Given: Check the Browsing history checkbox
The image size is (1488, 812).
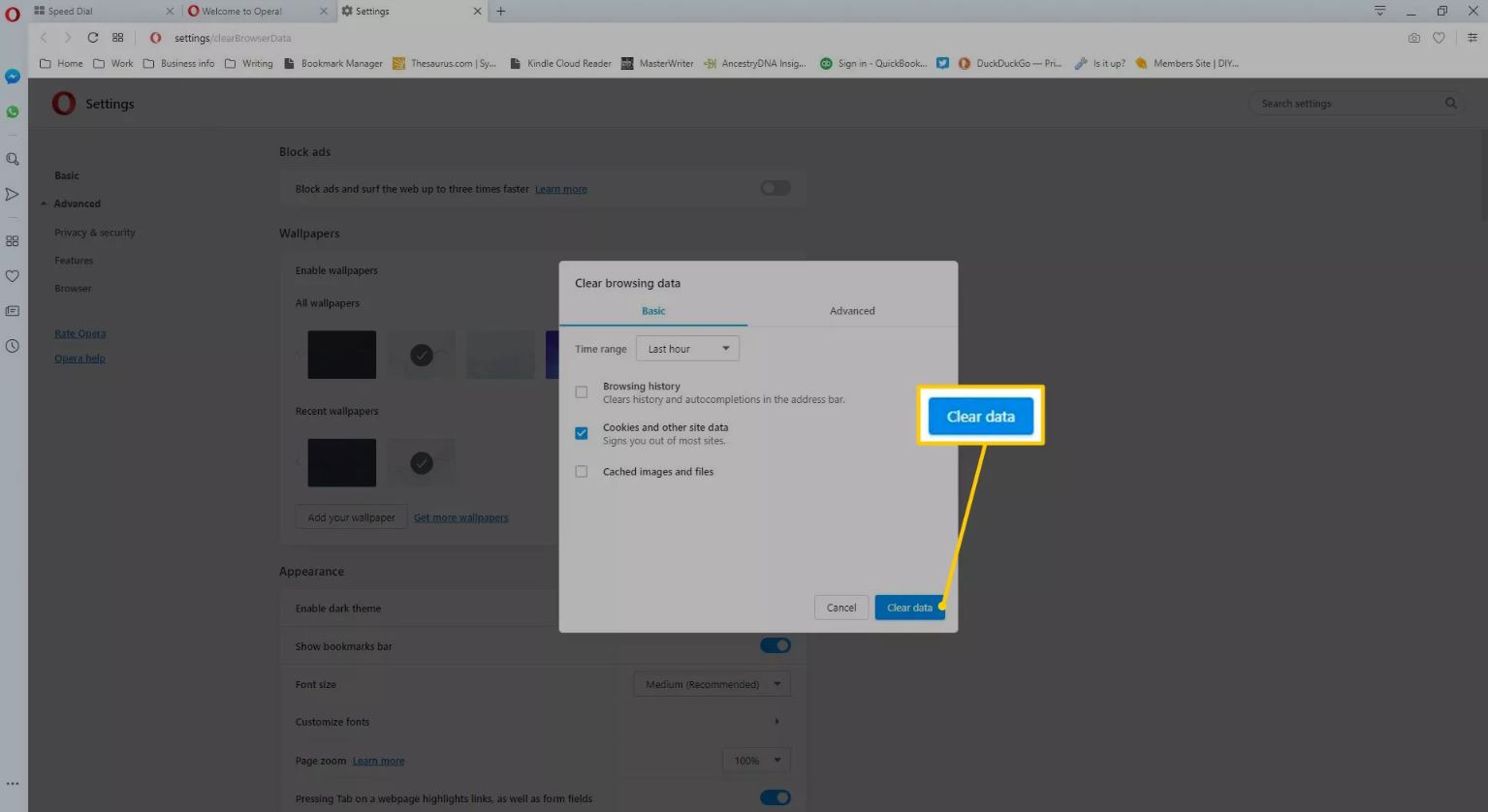Looking at the screenshot, I should pos(582,392).
